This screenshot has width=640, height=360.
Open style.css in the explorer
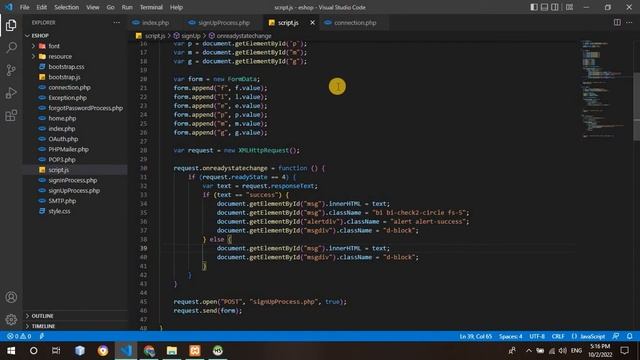point(59,211)
